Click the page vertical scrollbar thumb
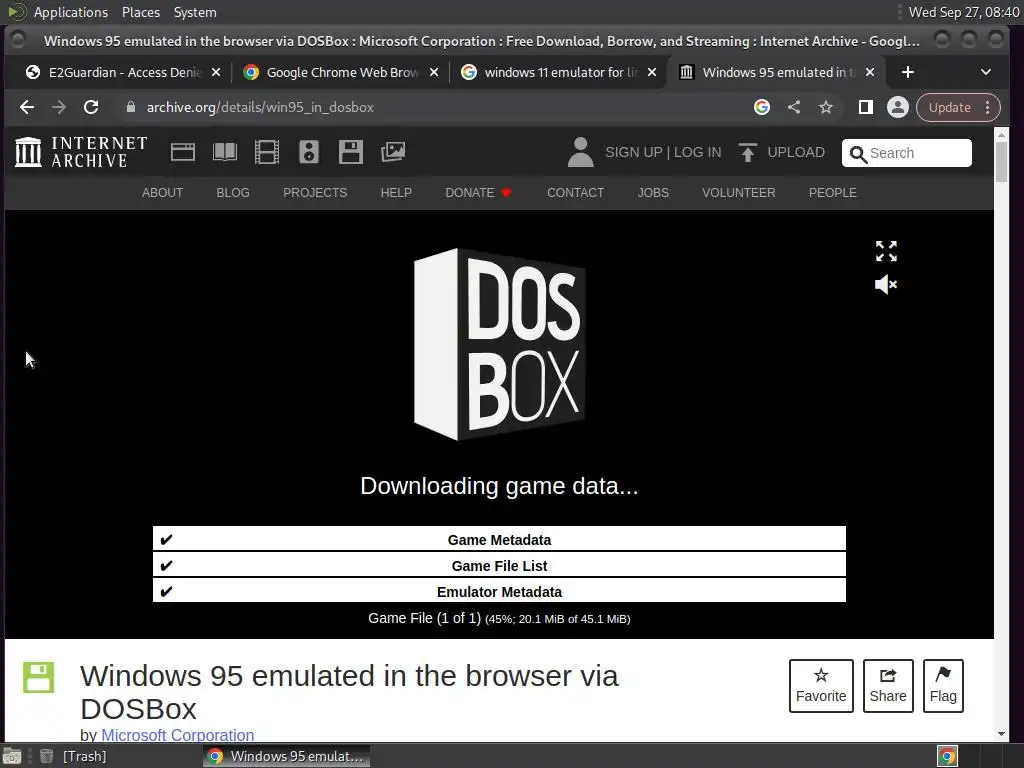Screen dimensions: 1024x768 click(1001, 161)
